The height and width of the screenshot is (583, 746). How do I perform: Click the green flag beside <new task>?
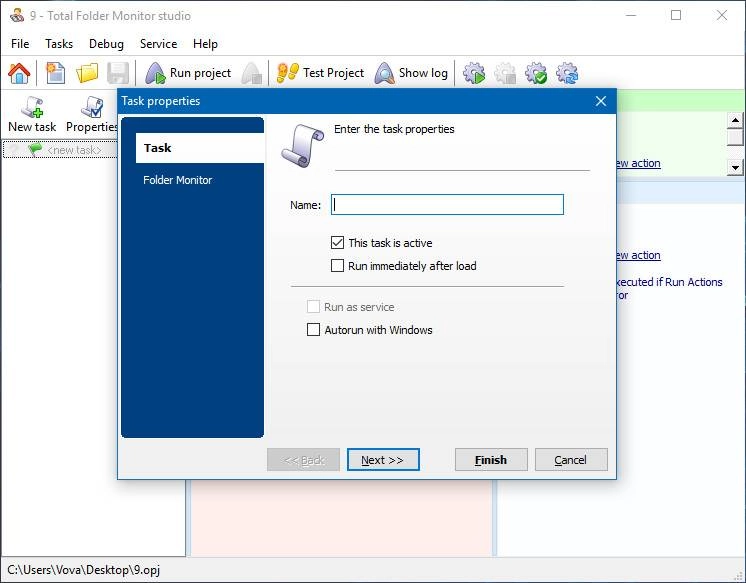click(35, 149)
